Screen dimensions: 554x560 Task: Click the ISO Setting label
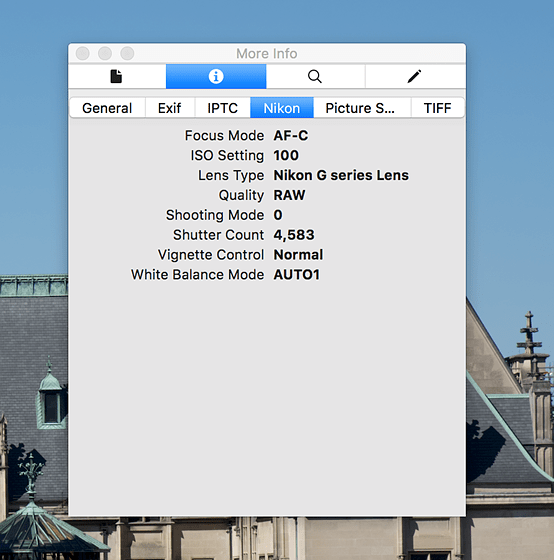227,156
